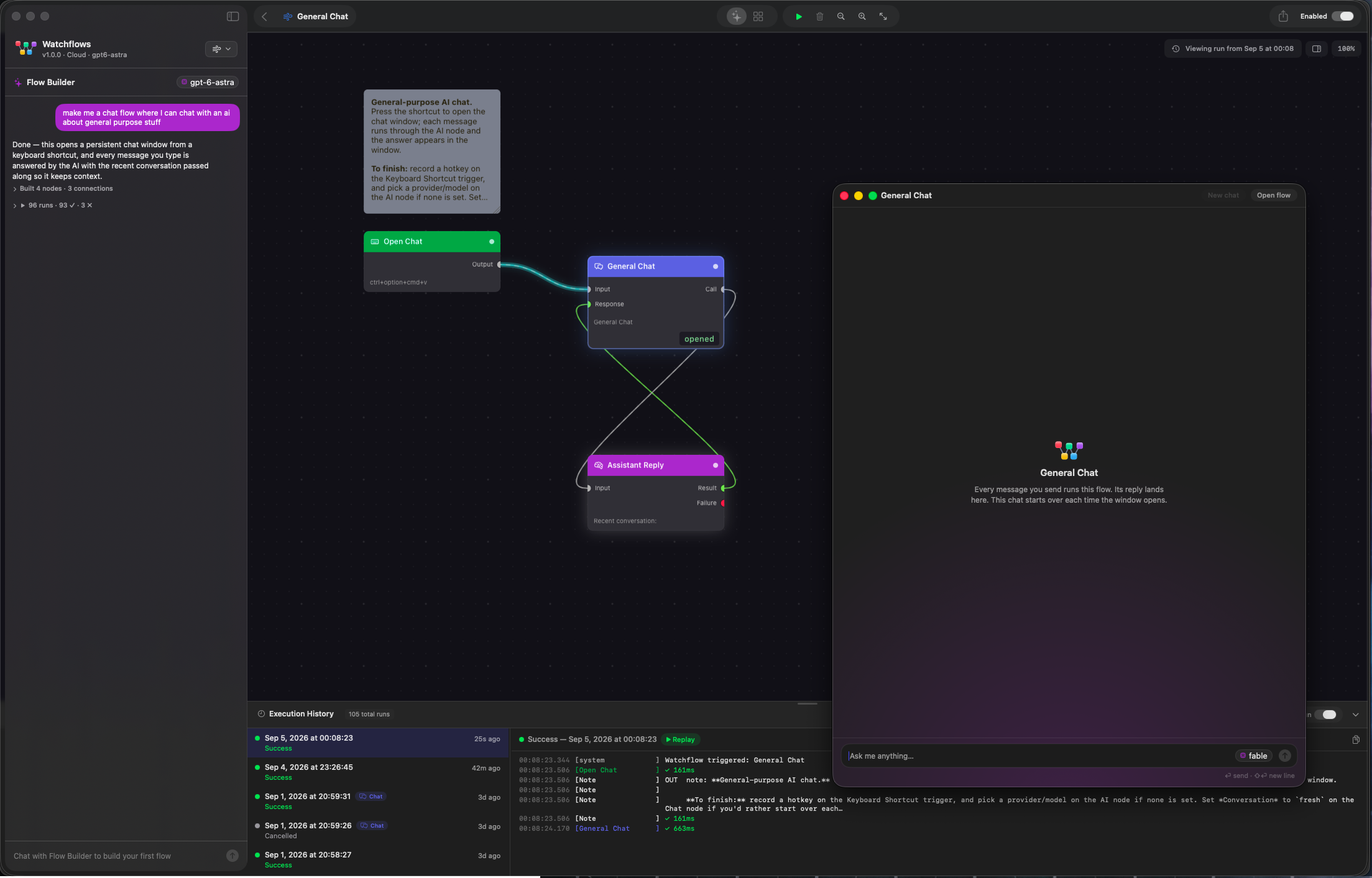Click the brain icon on Assistant Reply node
The width and height of the screenshot is (1372, 878).
click(x=599, y=465)
